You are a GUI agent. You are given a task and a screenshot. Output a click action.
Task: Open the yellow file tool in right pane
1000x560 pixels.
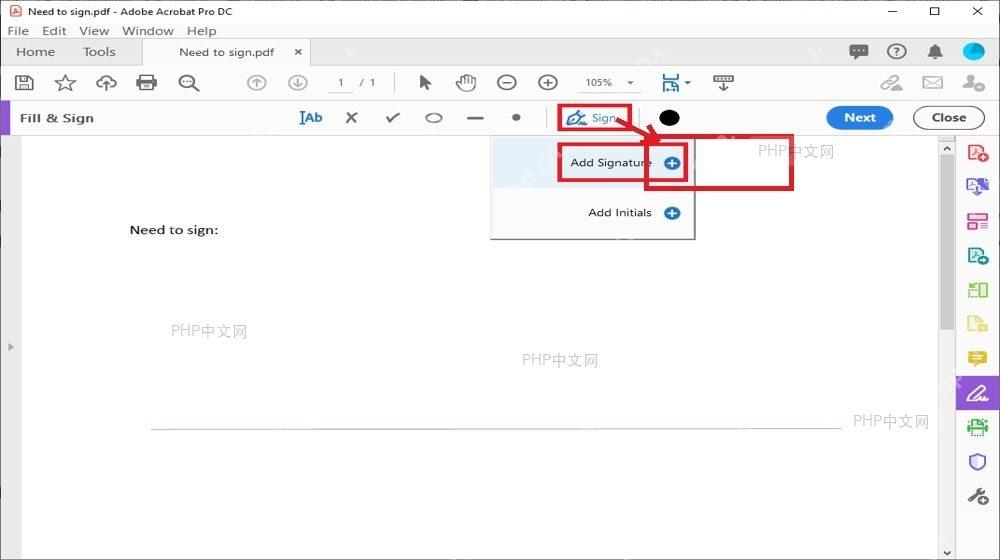pyautogui.click(x=977, y=324)
